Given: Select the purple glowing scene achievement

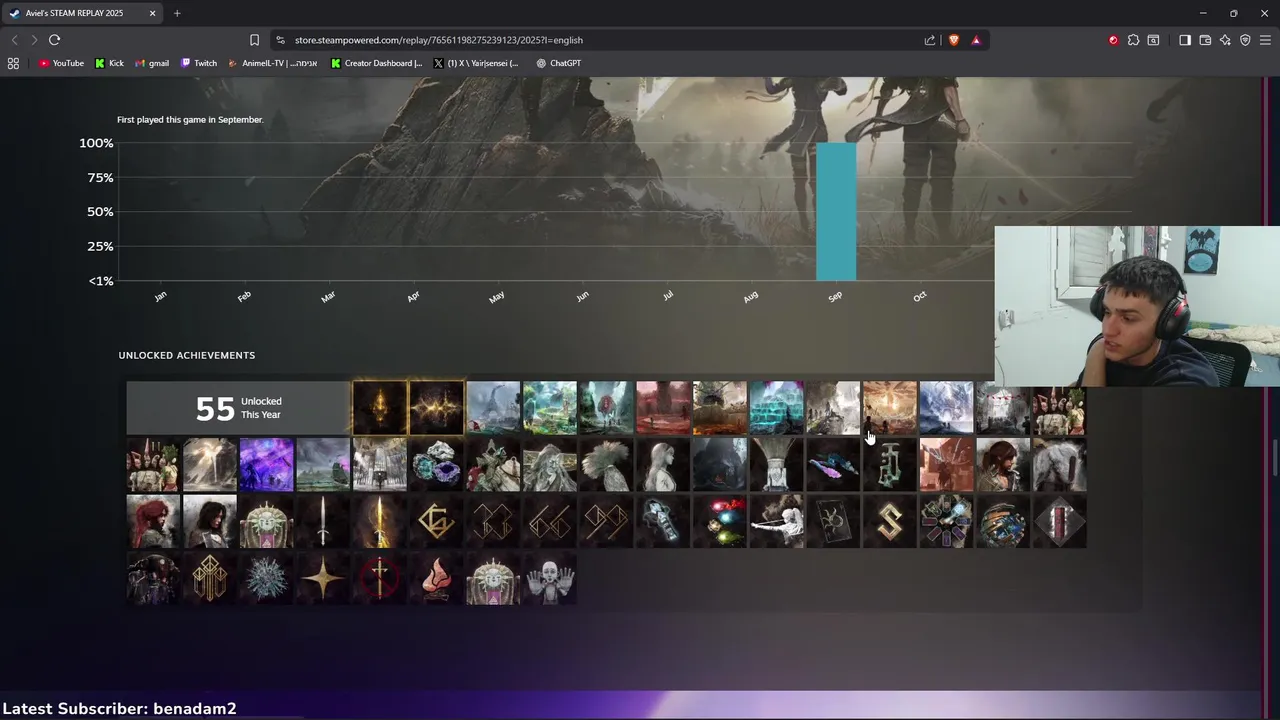Looking at the screenshot, I should [266, 465].
